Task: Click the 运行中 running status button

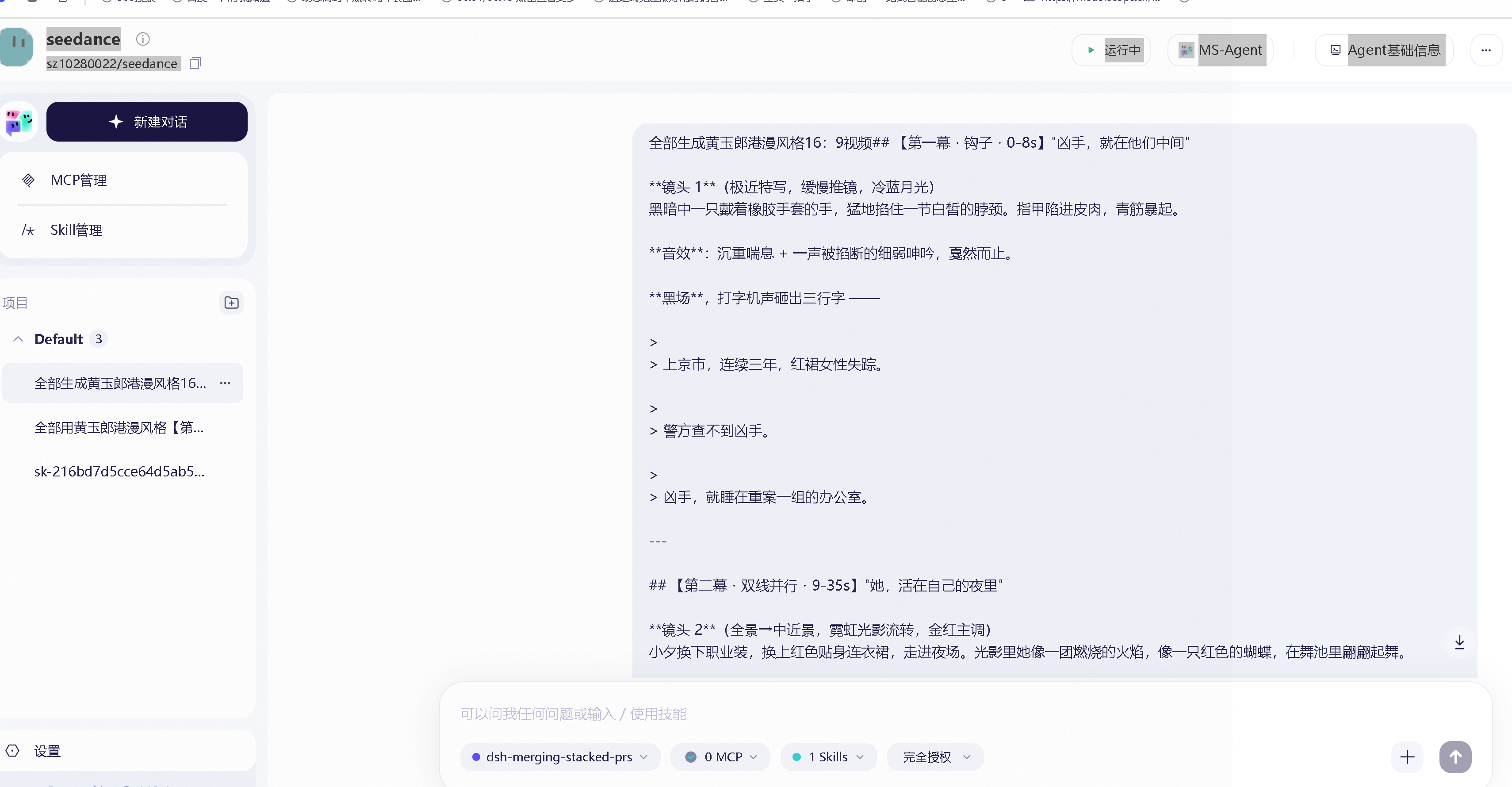Action: [x=1111, y=50]
